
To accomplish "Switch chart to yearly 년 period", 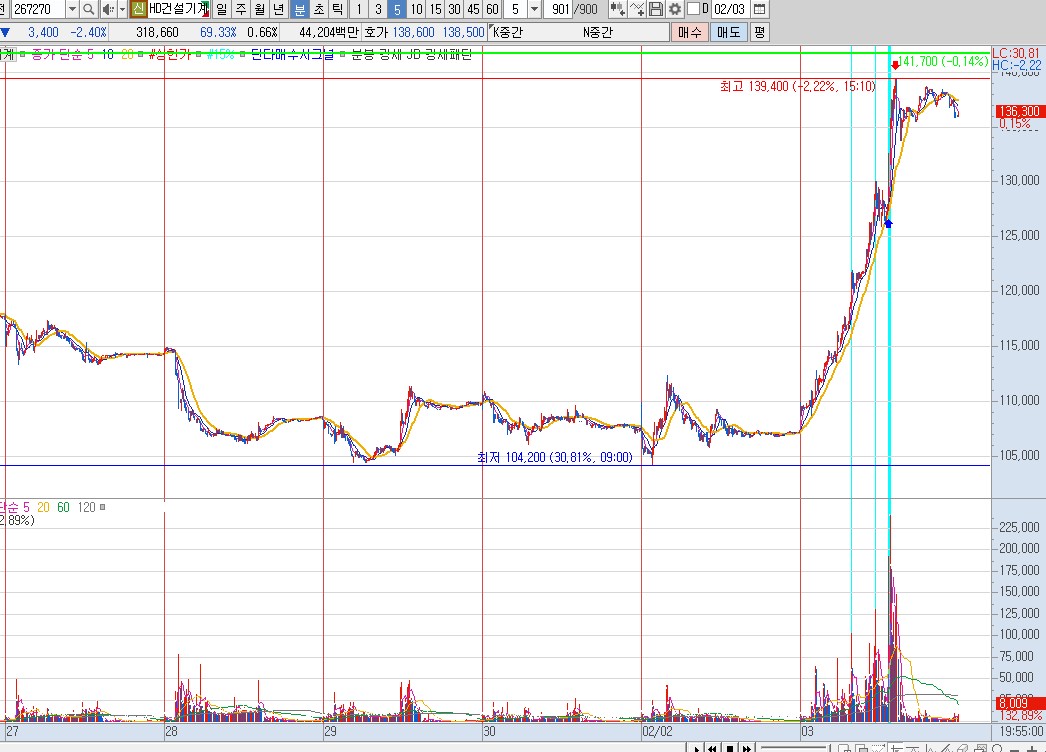I will (x=280, y=9).
